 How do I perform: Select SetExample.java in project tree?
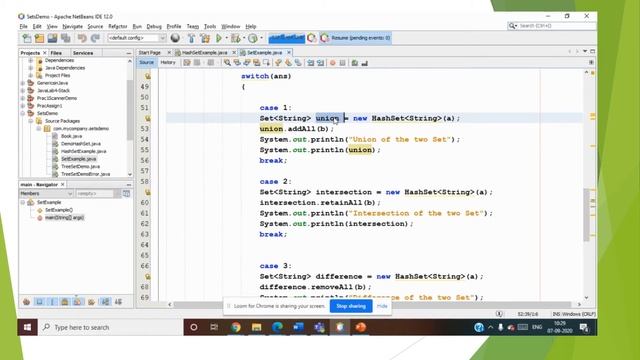pos(78,159)
